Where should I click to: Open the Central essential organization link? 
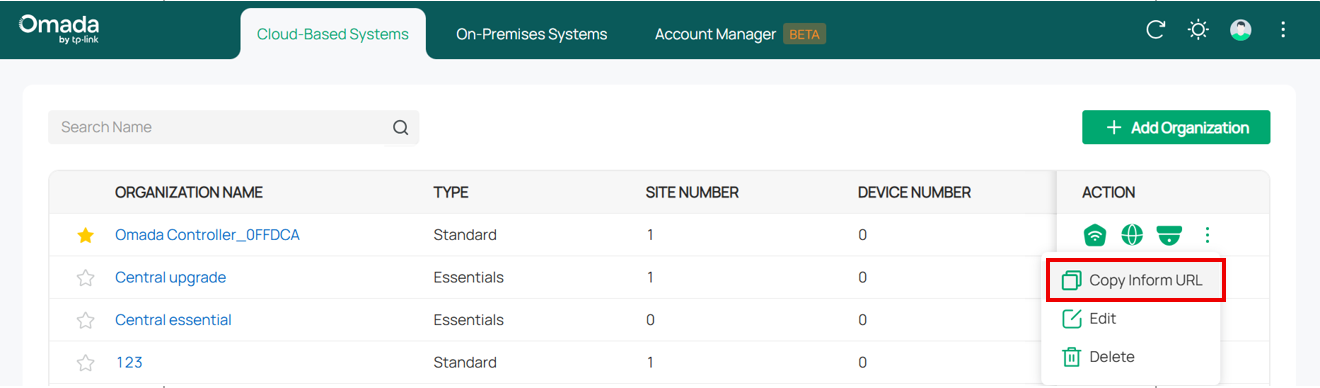[x=173, y=320]
